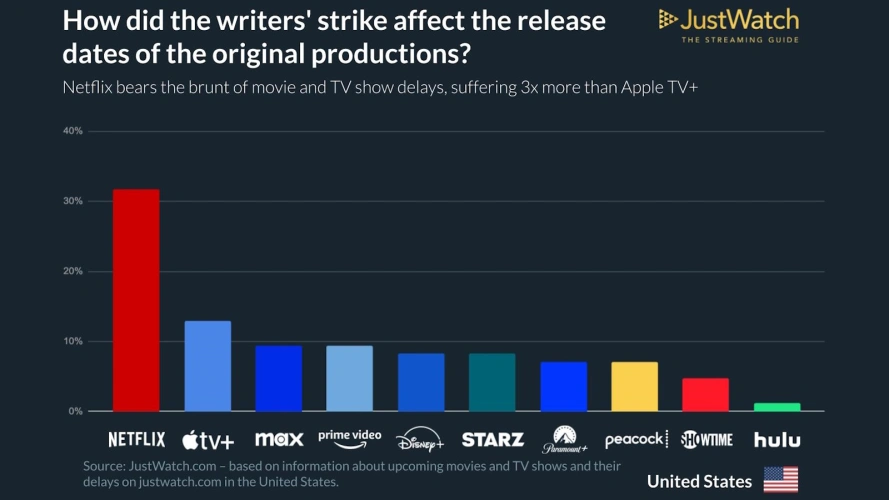Click the Apple TV+ logo
The width and height of the screenshot is (889, 500).
point(208,439)
